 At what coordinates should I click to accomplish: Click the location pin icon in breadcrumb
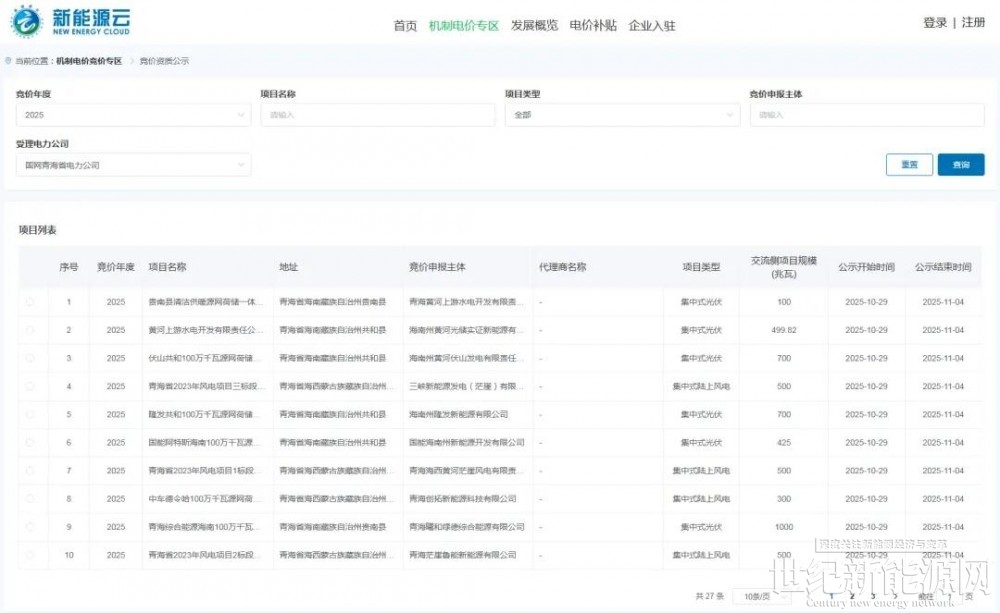[x=9, y=61]
